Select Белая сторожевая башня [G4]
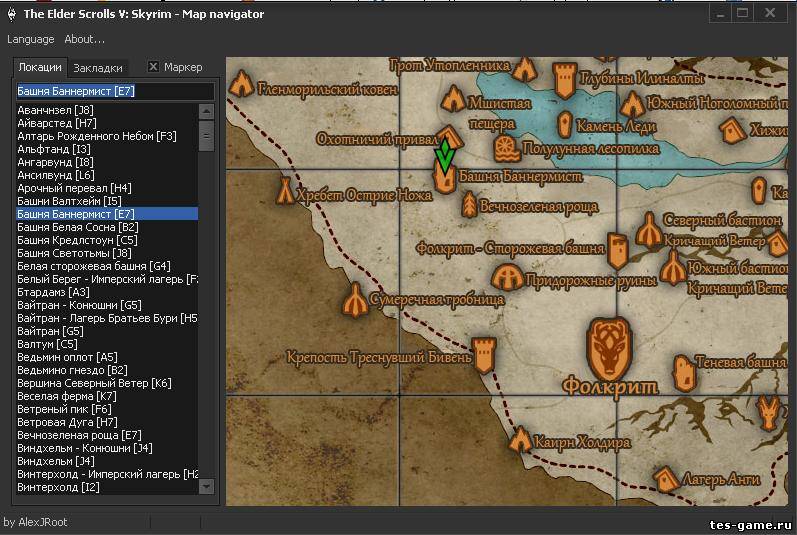This screenshot has height=535, width=797. point(107,266)
